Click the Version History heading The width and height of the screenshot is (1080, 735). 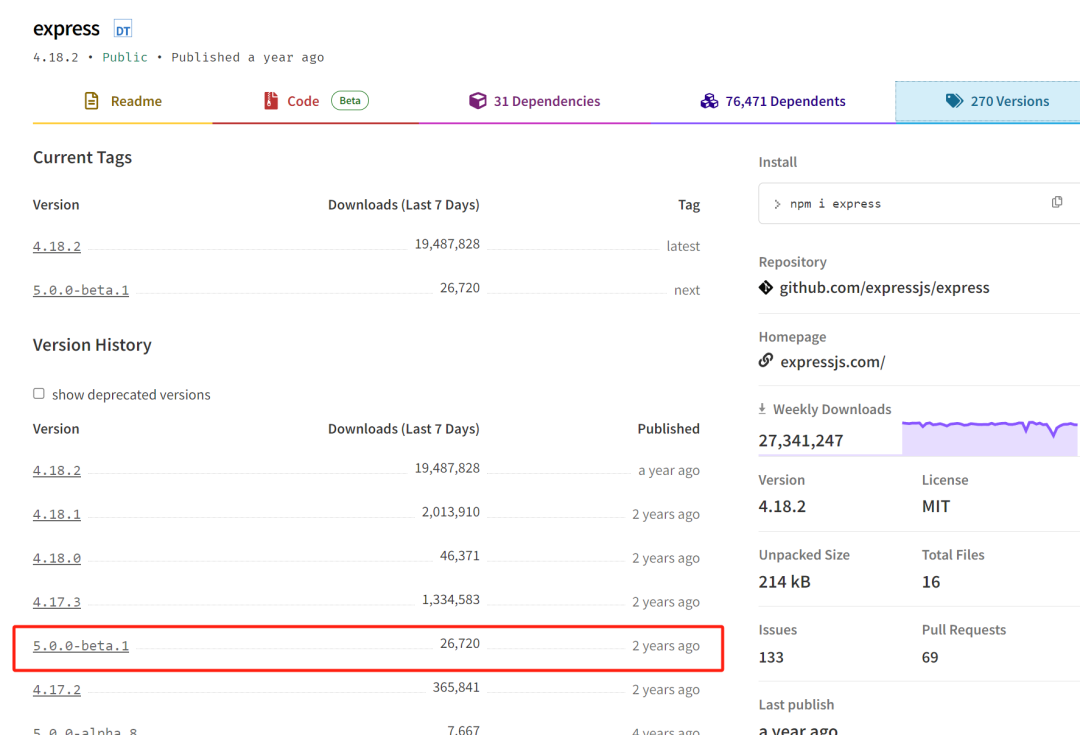pos(92,344)
